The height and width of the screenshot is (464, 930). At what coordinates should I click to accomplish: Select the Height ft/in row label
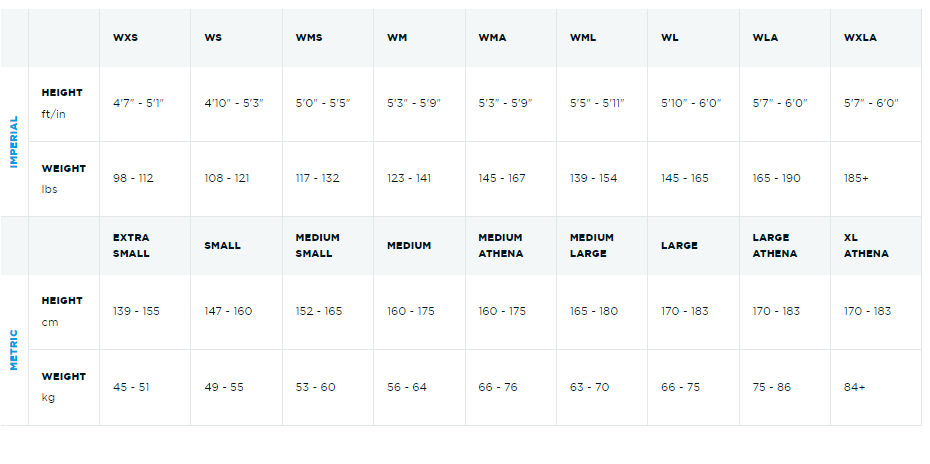point(62,102)
